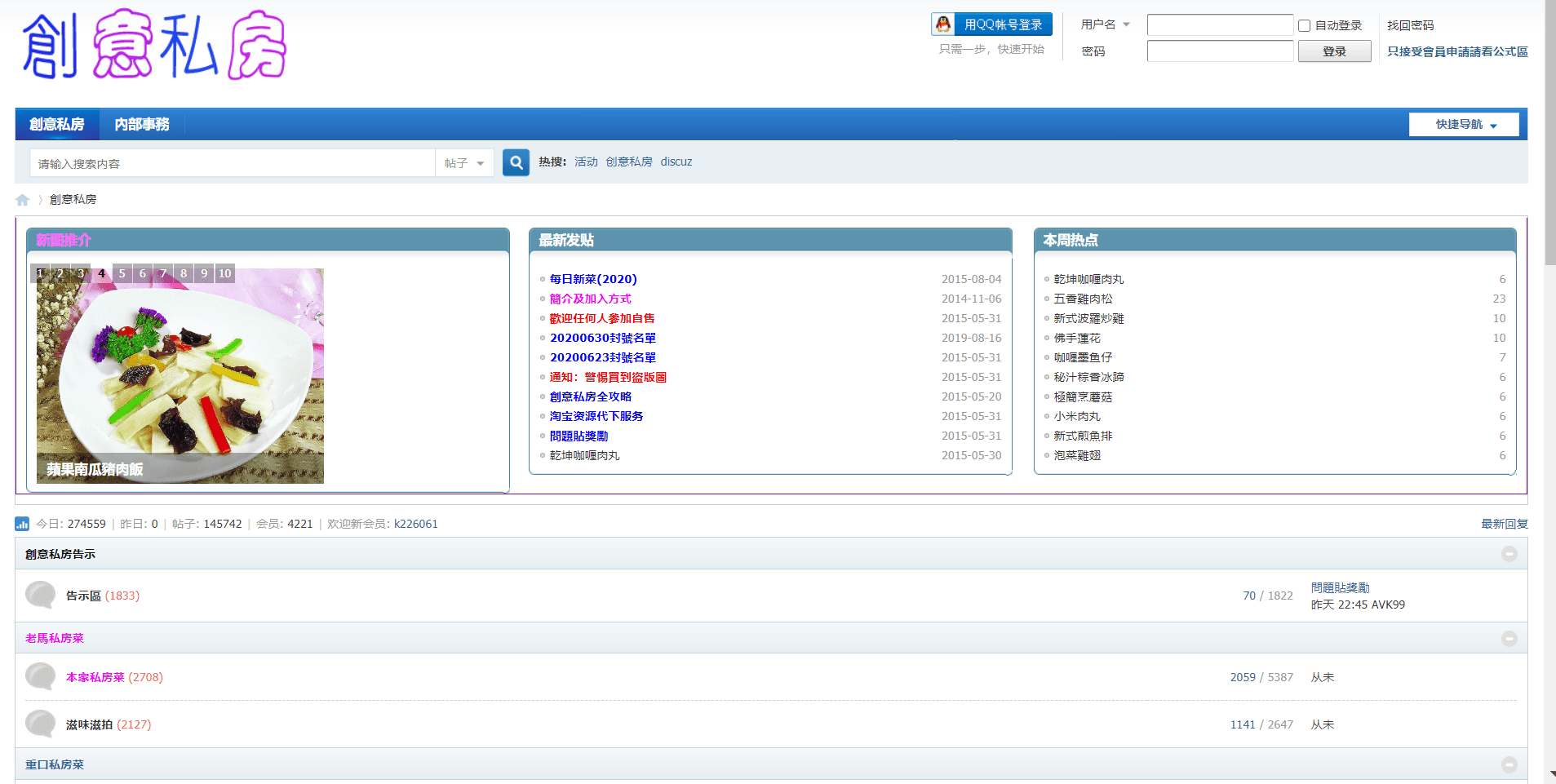
Task: Collapse the 創意私房告示 section
Action: point(1509,554)
